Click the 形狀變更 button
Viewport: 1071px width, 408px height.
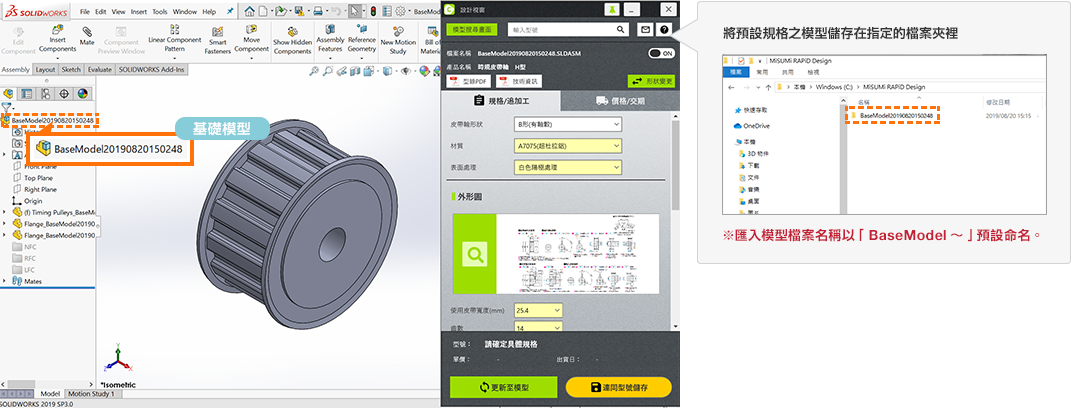tap(652, 81)
